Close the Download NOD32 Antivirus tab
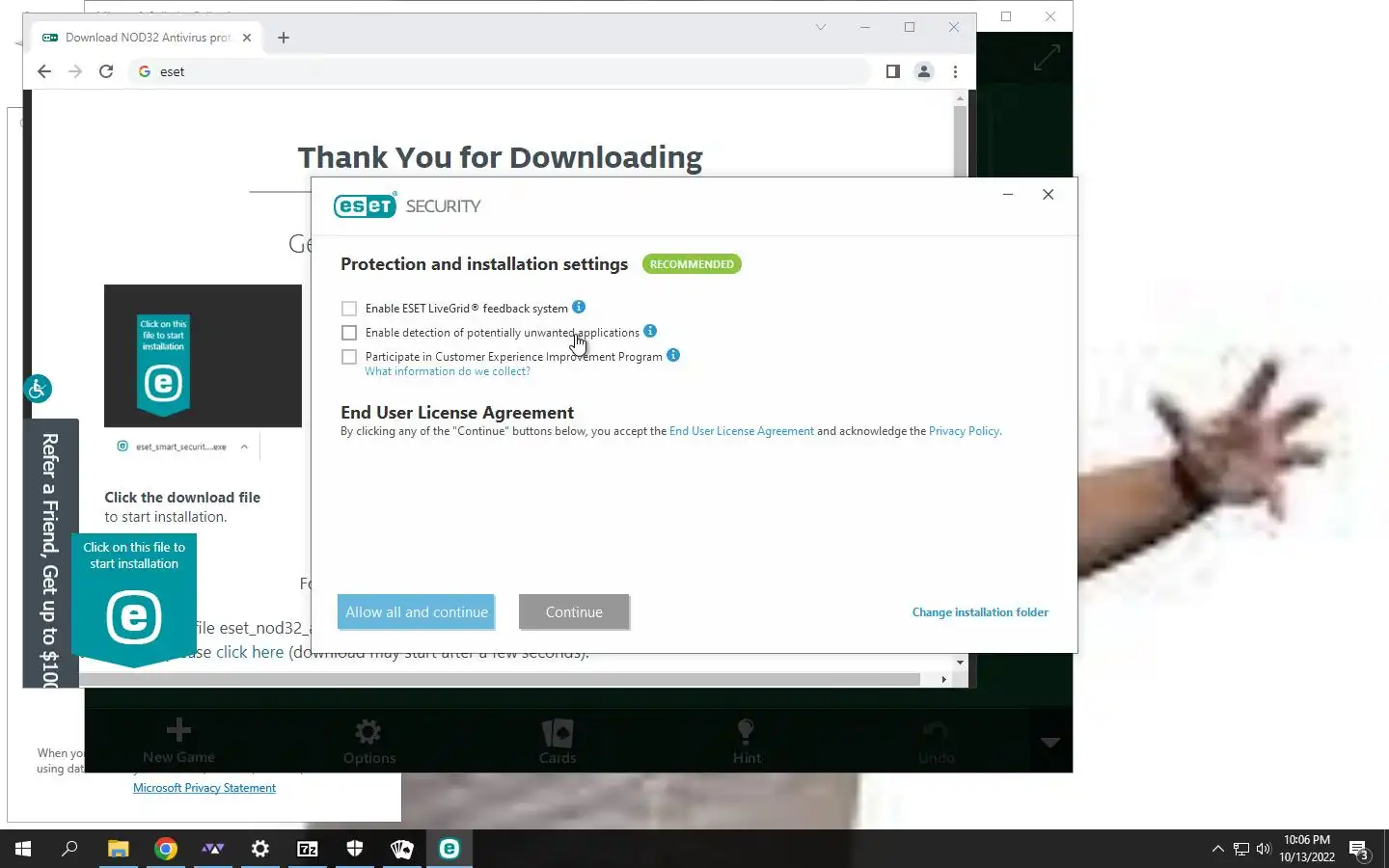The height and width of the screenshot is (868, 1389). [x=247, y=38]
